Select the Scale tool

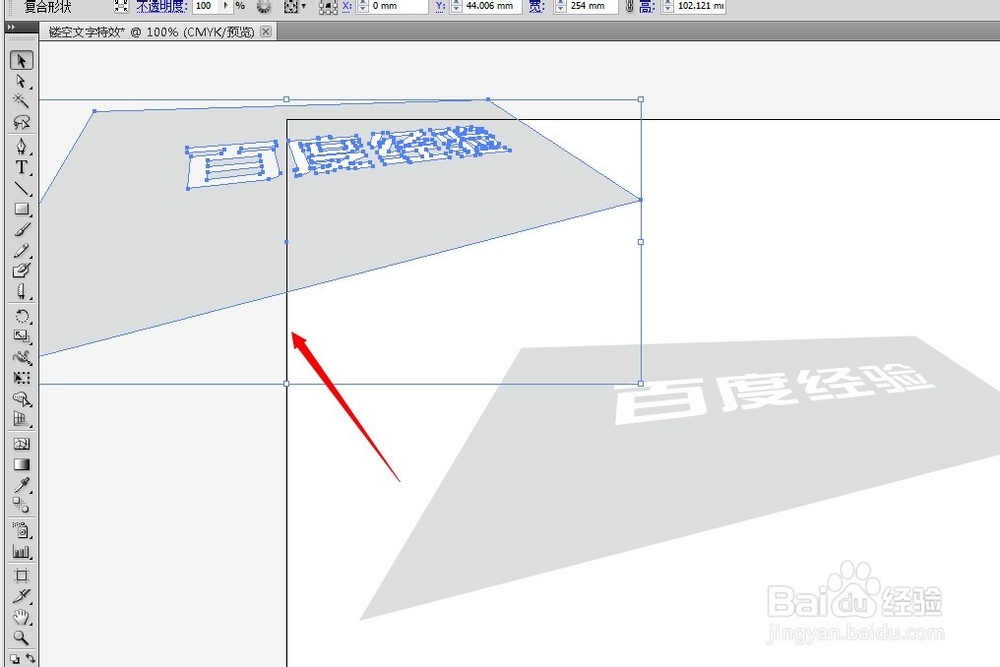22,336
